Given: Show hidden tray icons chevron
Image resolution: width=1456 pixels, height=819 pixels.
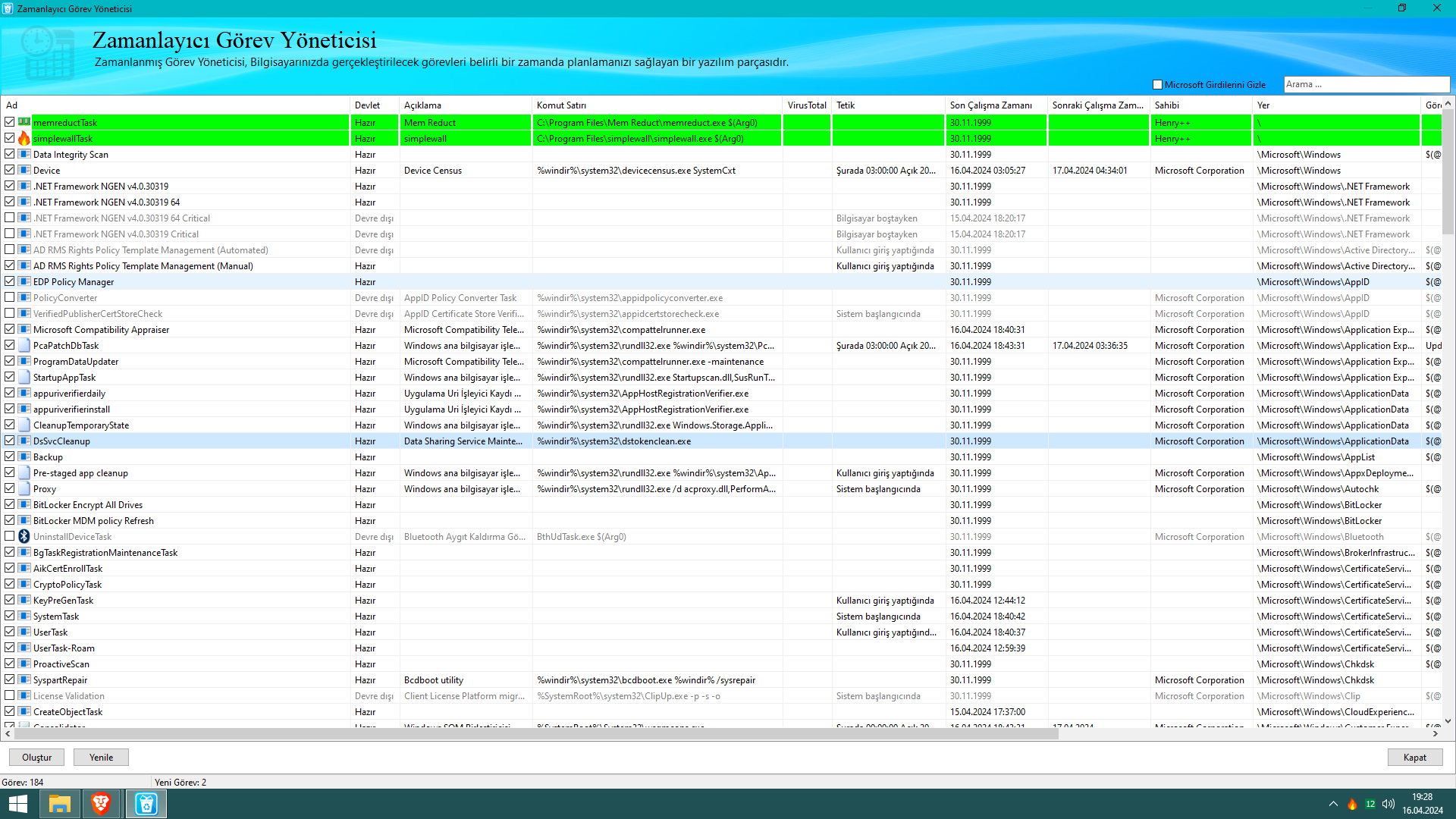Looking at the screenshot, I should 1333,804.
